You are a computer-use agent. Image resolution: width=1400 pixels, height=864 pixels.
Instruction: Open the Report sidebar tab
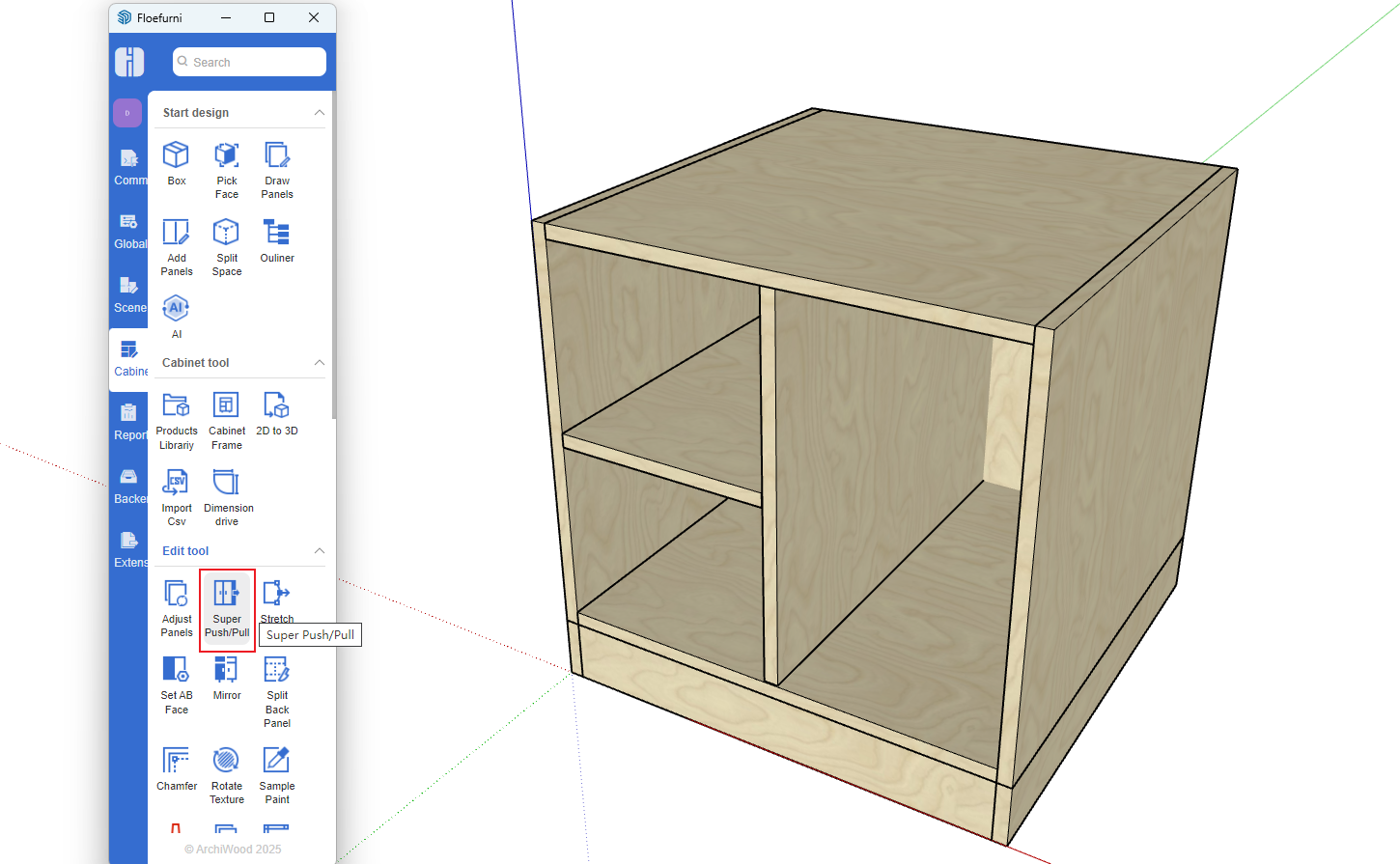pyautogui.click(x=129, y=423)
